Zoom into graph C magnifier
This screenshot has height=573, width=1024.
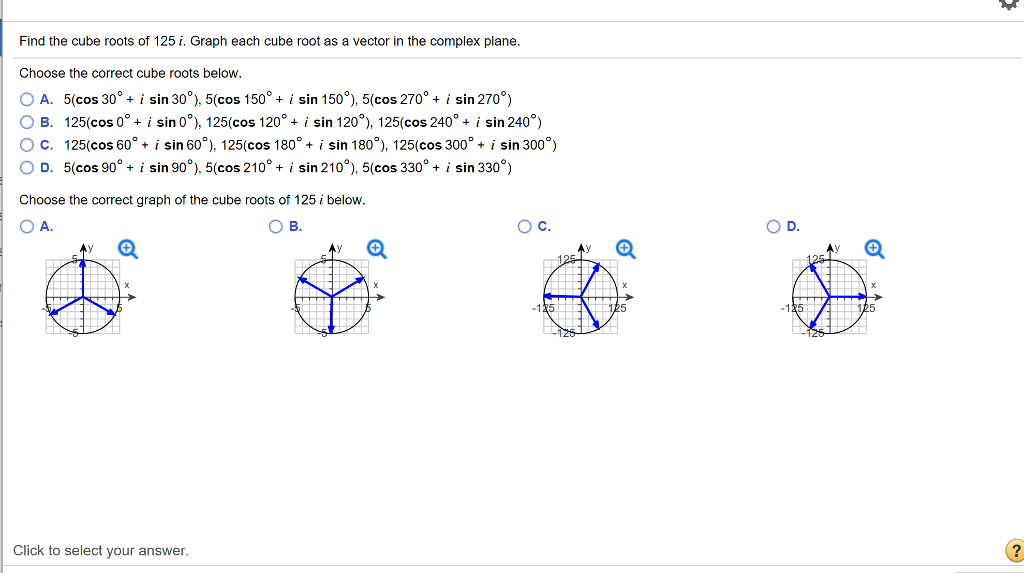[x=625, y=249]
